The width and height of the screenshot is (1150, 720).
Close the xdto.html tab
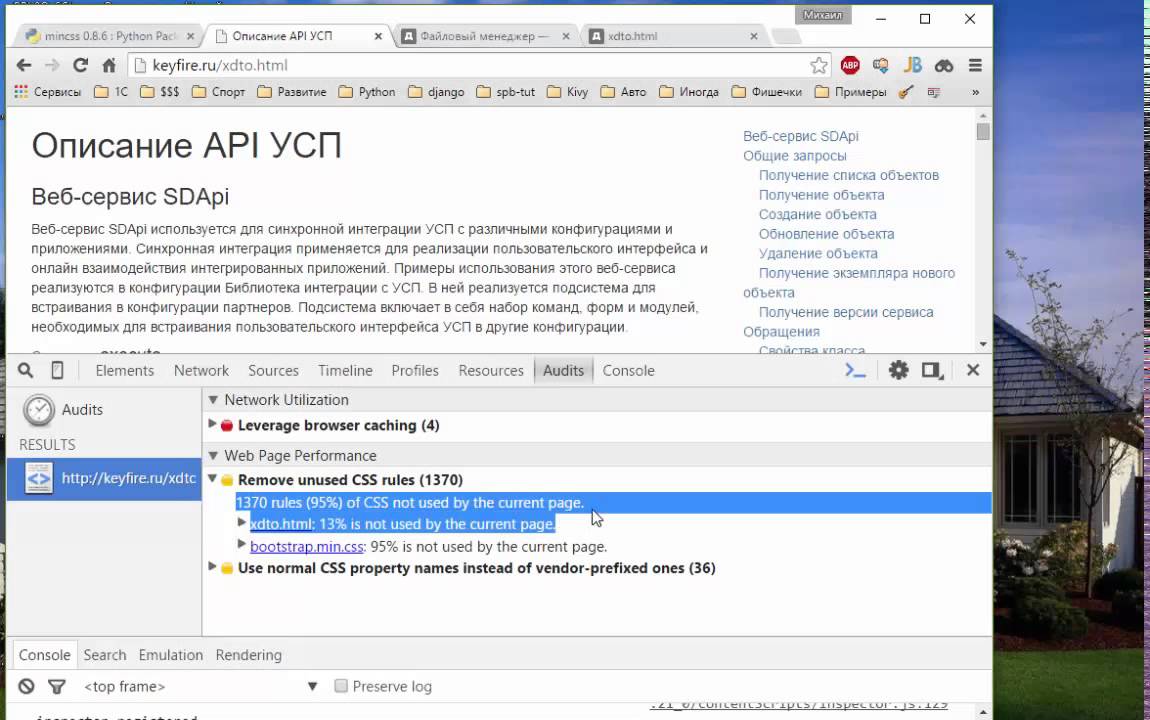point(753,36)
